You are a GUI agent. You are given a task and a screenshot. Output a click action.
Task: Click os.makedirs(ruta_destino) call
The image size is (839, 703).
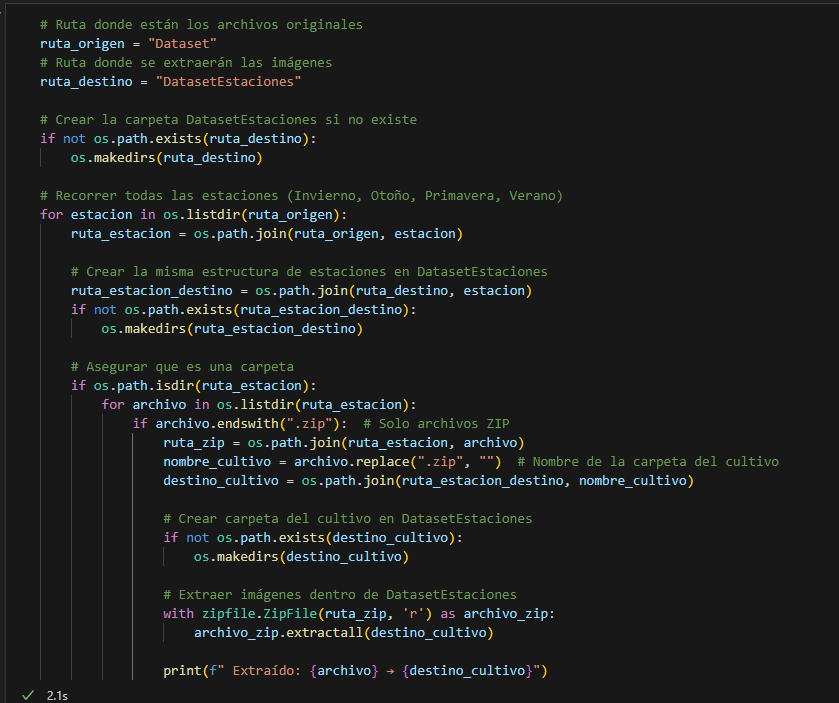coord(166,157)
